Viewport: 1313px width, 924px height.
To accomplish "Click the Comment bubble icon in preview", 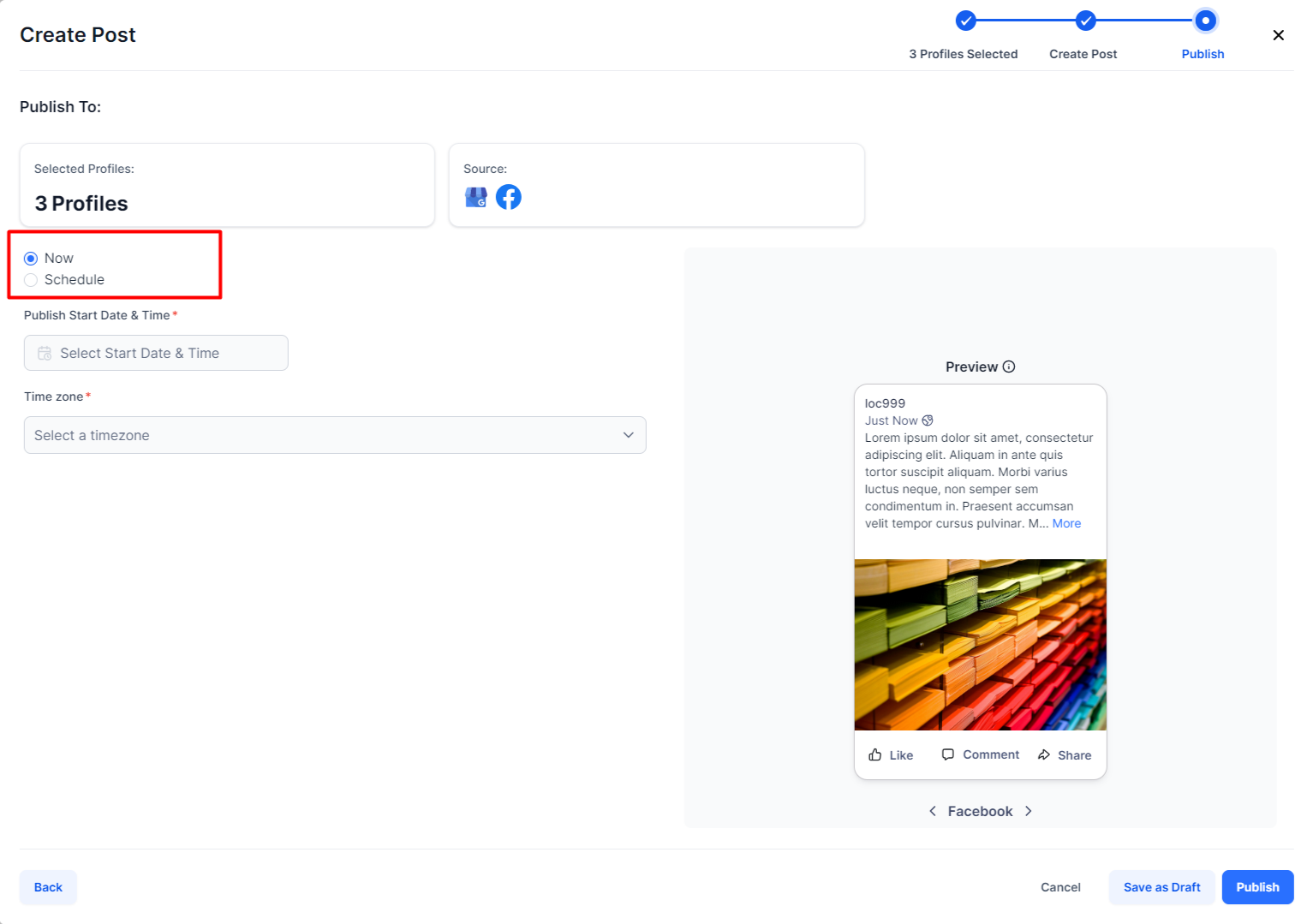I will point(948,754).
